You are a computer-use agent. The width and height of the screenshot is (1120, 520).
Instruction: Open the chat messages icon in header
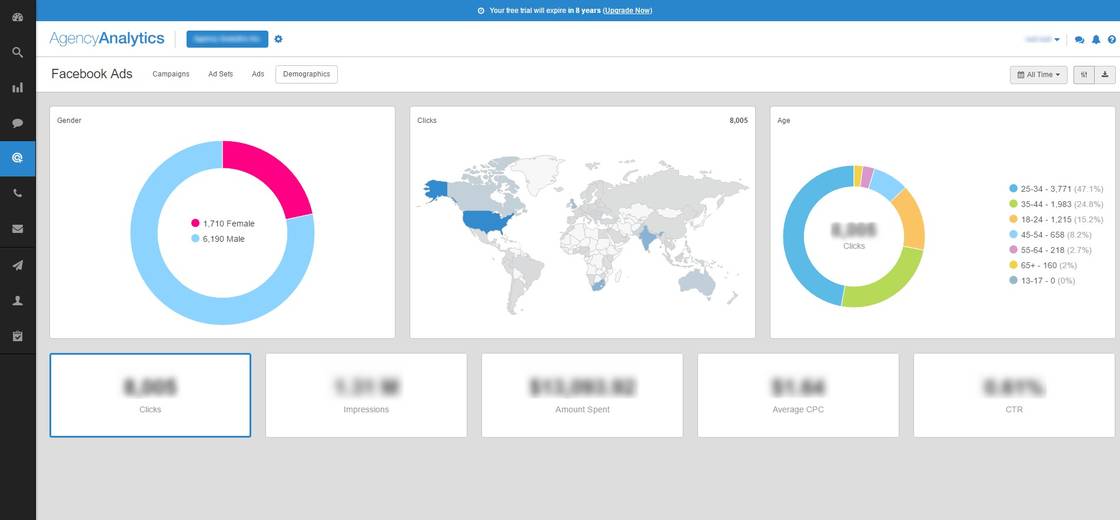point(1080,40)
